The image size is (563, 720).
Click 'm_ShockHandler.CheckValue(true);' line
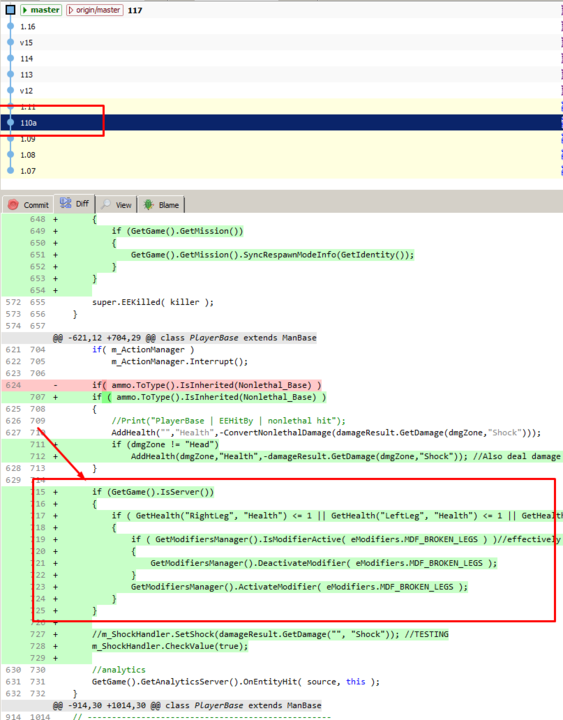pos(170,647)
